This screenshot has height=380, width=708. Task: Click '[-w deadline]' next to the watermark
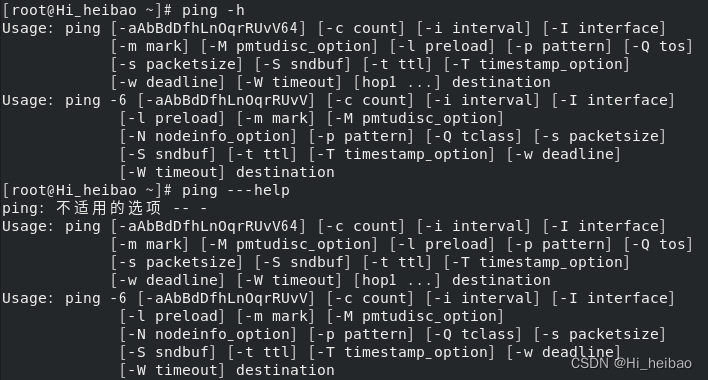pos(564,352)
